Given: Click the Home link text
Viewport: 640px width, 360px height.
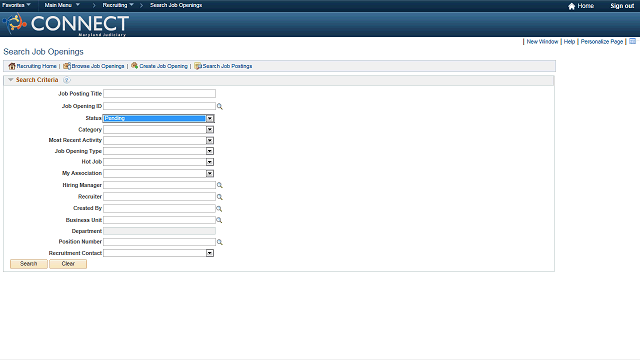Looking at the screenshot, I should [x=586, y=6].
